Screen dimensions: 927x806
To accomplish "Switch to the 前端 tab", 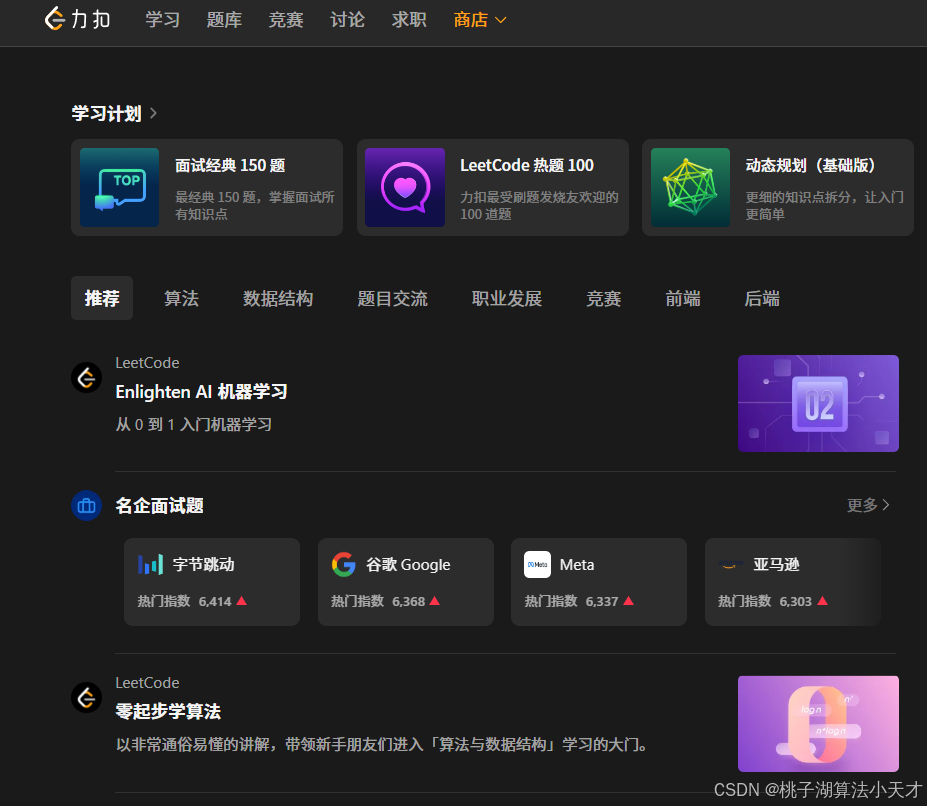I will click(x=683, y=298).
